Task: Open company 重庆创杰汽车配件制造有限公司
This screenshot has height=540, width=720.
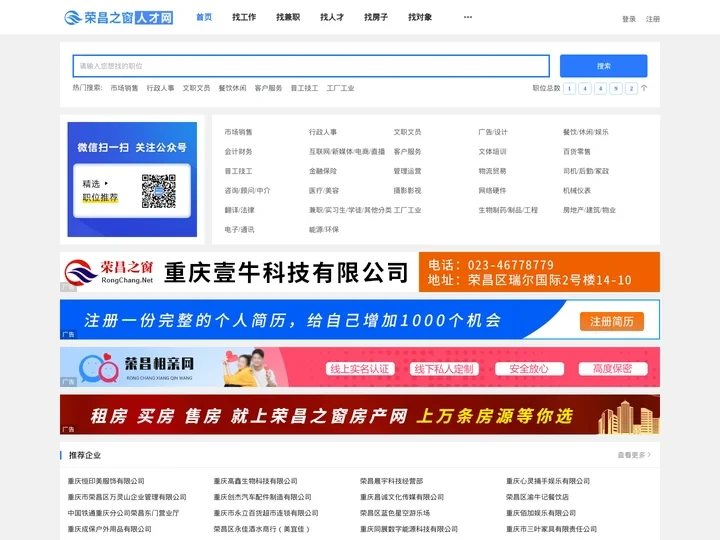Action: point(263,497)
